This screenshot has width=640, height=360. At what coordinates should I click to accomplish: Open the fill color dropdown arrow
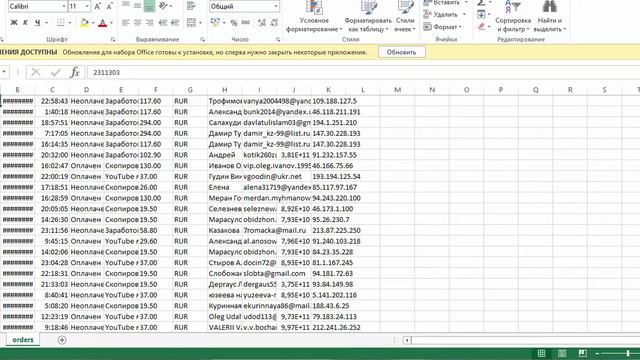[x=93, y=23]
